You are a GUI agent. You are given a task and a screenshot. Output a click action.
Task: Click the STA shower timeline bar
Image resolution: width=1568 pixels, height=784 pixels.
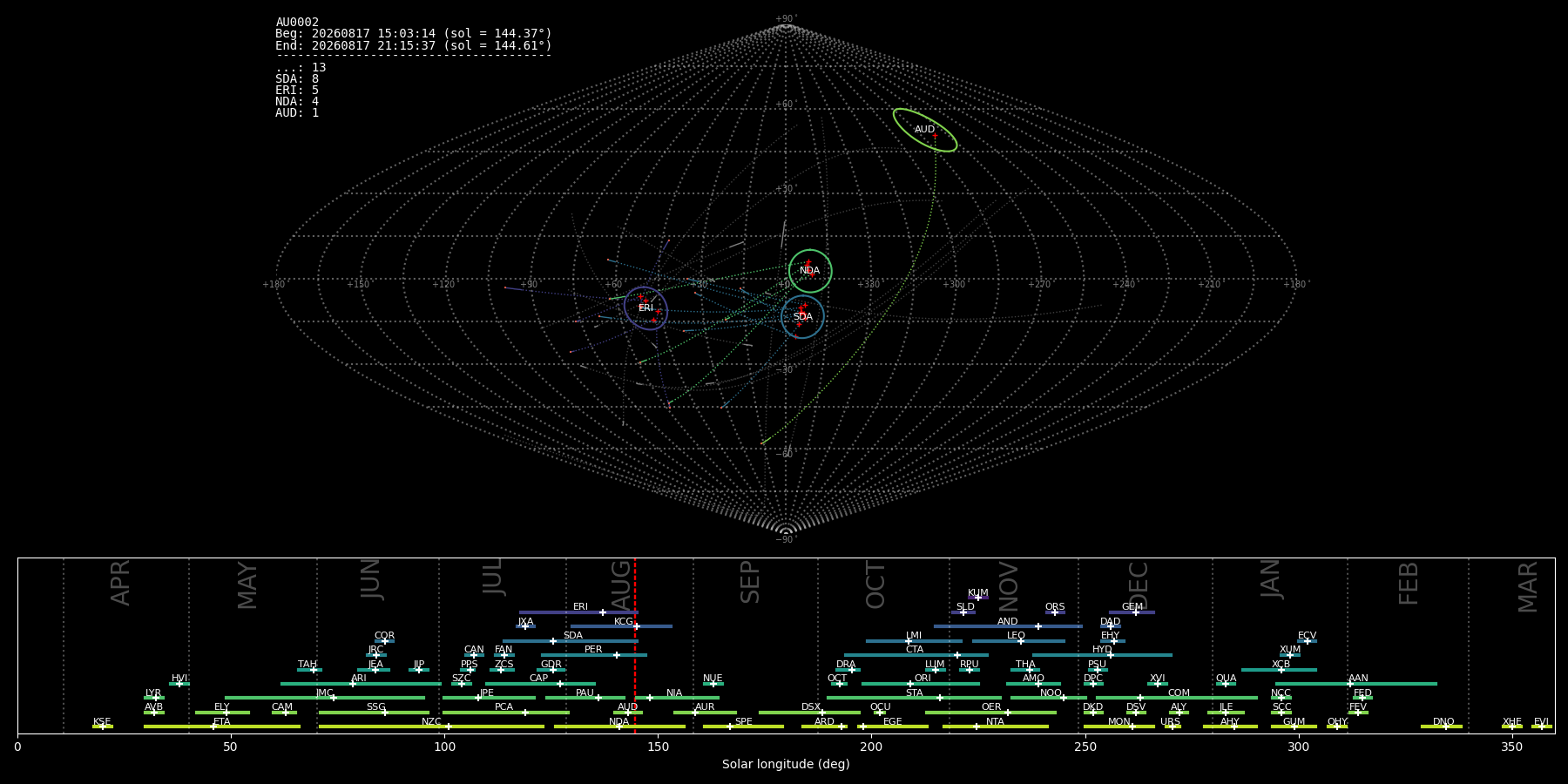tap(914, 698)
